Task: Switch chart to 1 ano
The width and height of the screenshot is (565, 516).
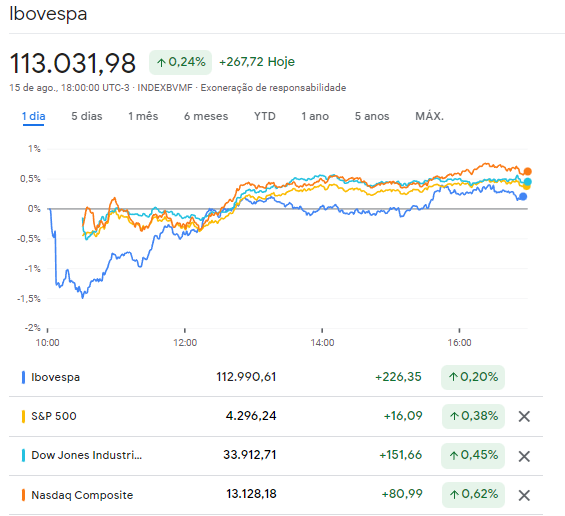Action: pos(315,116)
